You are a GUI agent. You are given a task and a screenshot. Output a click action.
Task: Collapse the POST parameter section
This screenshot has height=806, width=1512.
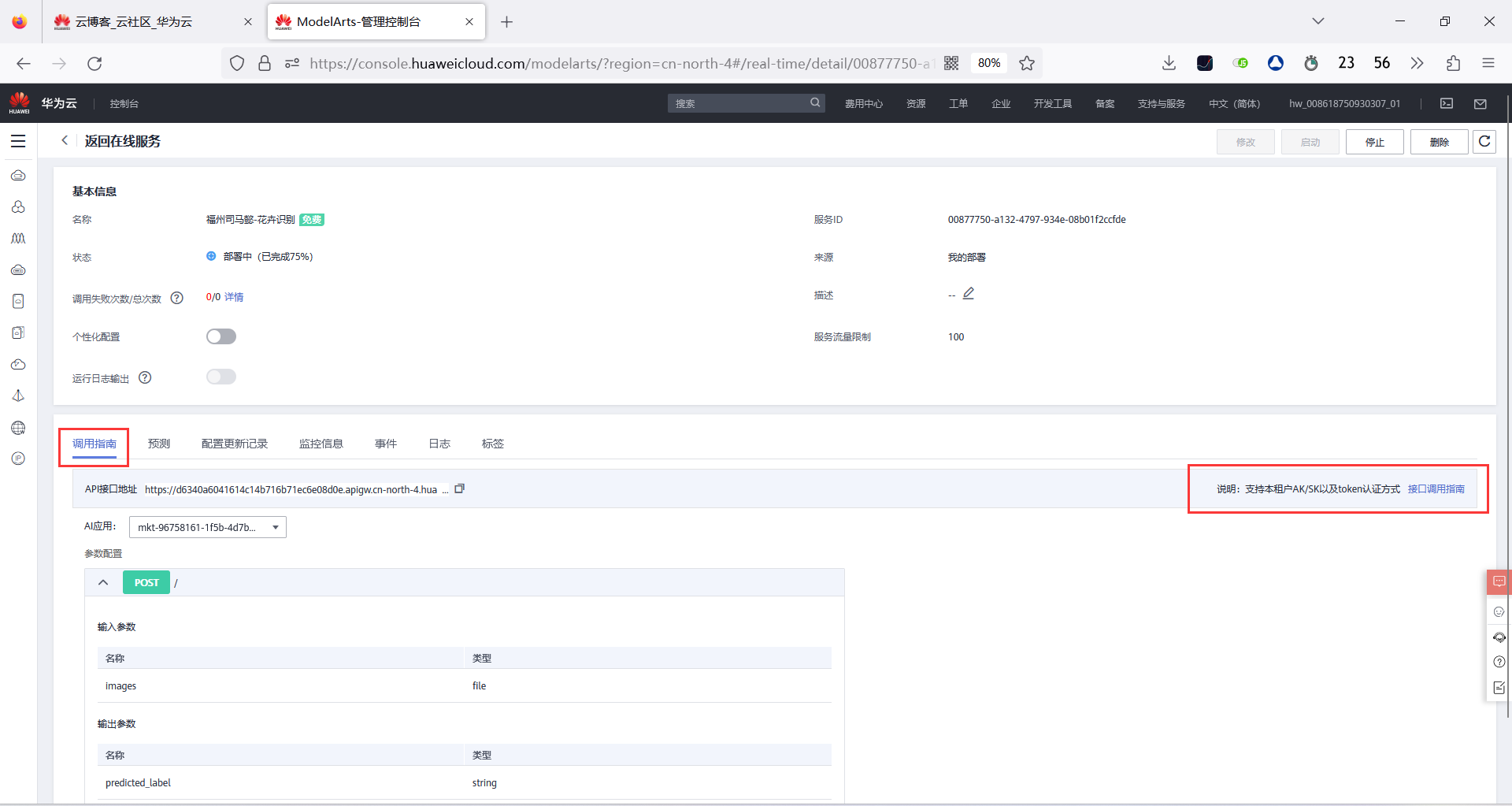pos(103,582)
